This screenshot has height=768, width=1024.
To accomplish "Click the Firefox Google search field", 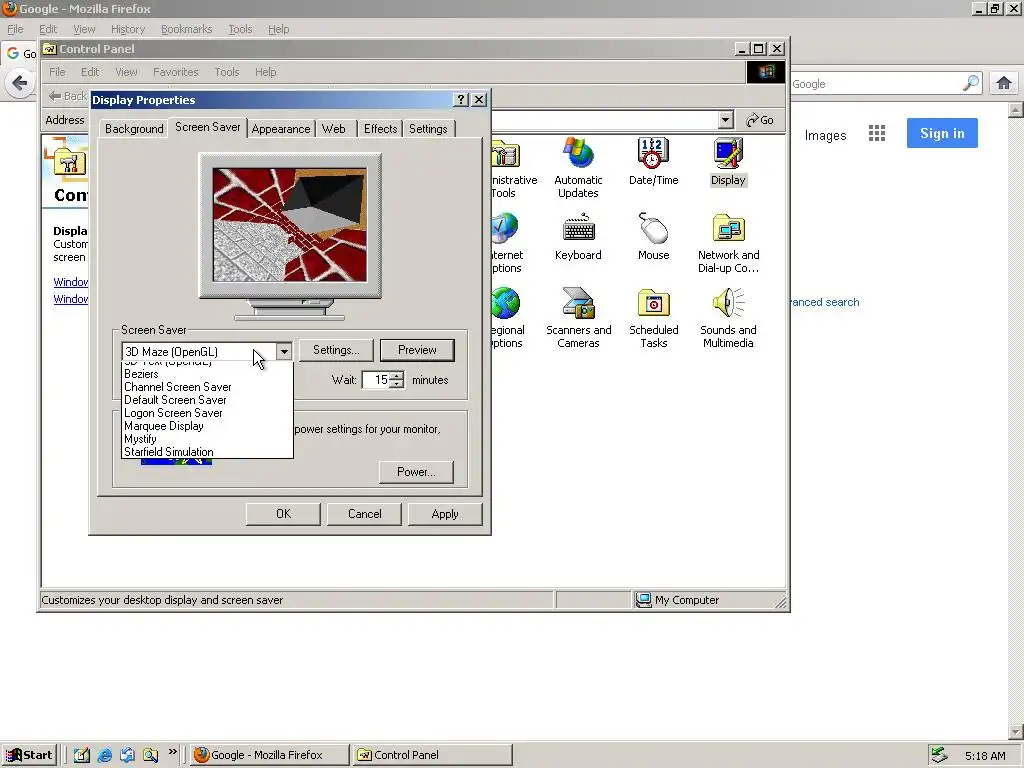I will coord(875,84).
